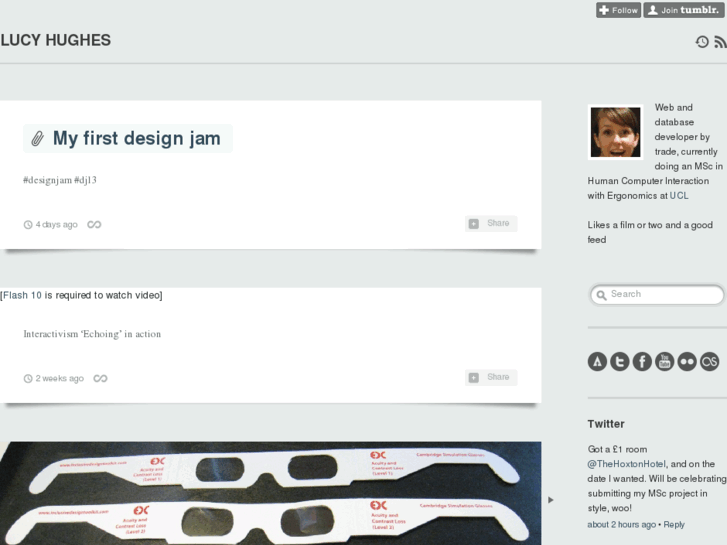Open the Twitter social icon
The width and height of the screenshot is (727, 545).
pos(620,361)
